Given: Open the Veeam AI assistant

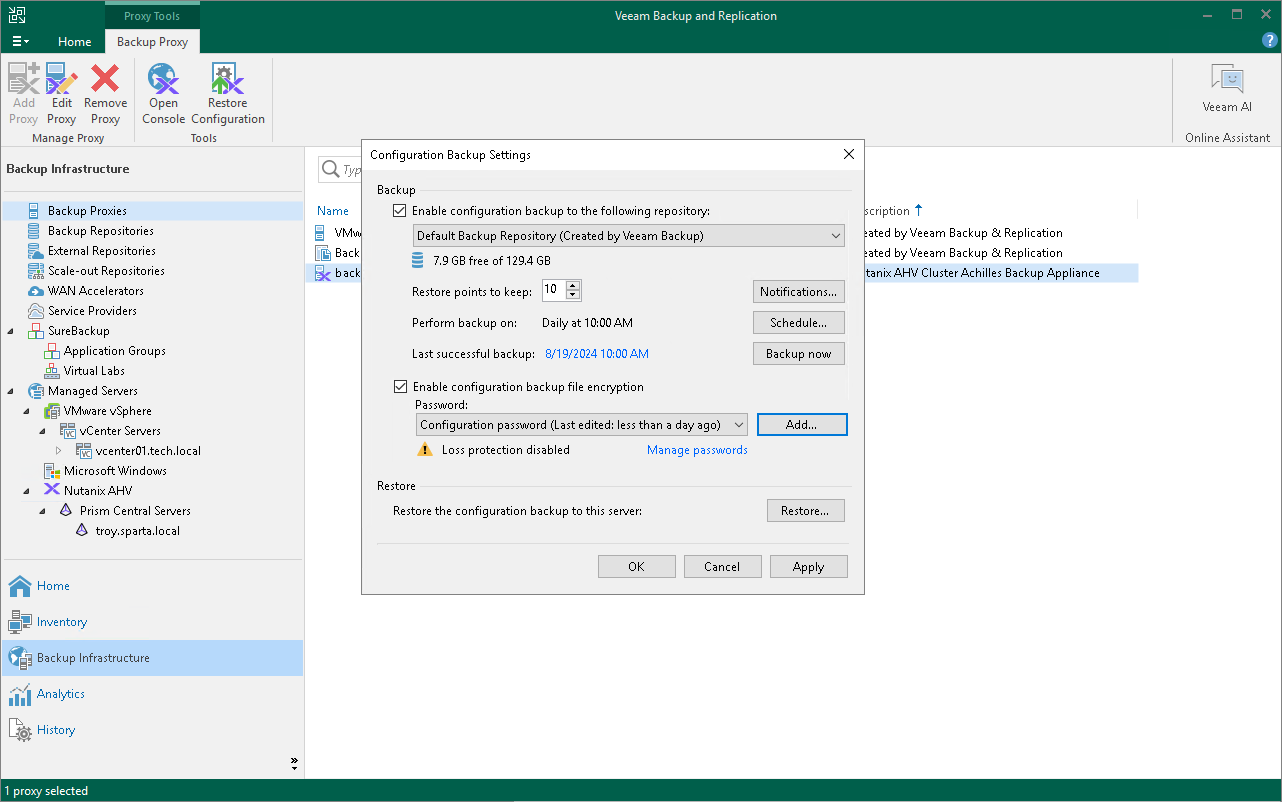Looking at the screenshot, I should 1227,88.
